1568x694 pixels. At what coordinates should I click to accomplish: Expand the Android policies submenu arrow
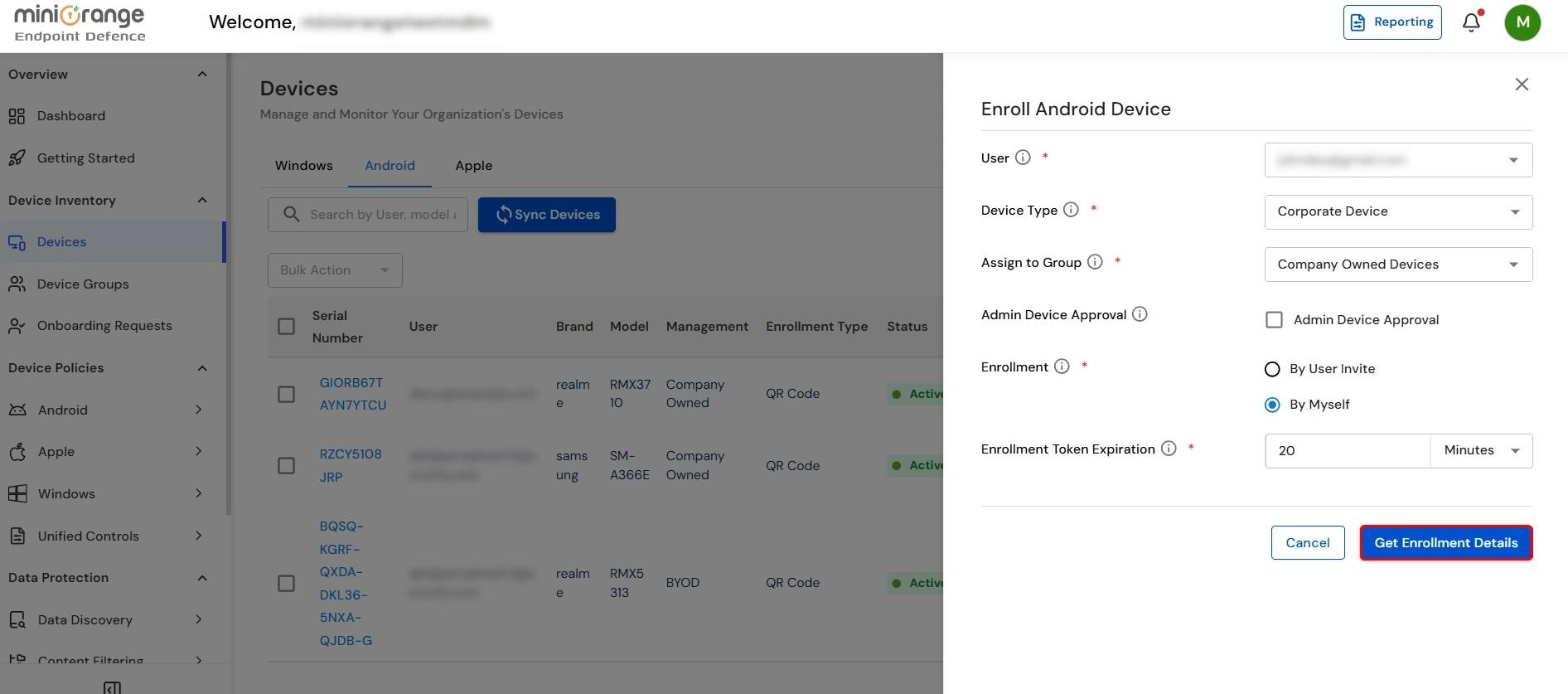199,410
